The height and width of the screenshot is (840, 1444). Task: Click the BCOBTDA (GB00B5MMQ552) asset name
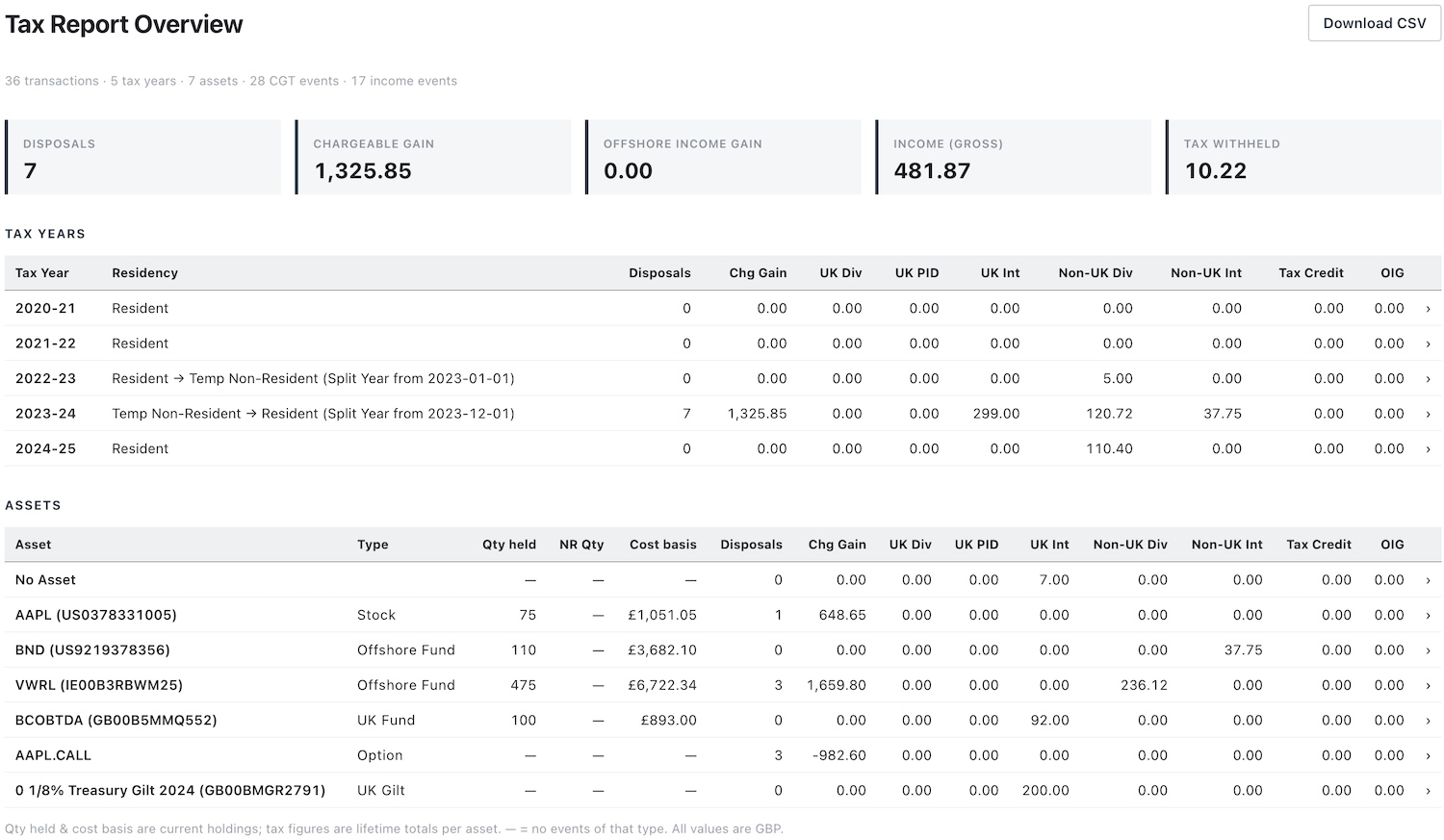click(116, 720)
